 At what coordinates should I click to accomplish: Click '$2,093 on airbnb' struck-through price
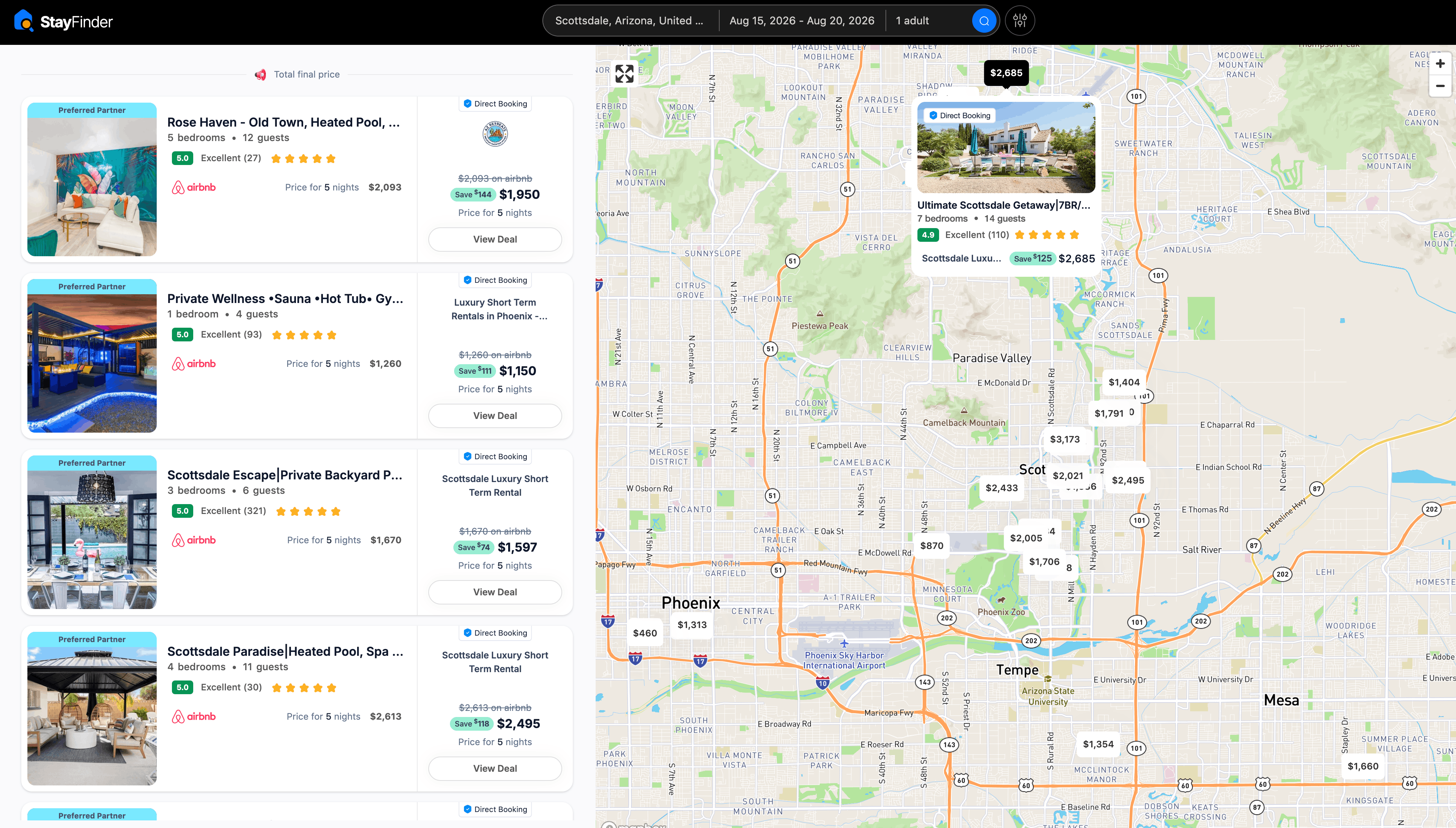tap(495, 179)
